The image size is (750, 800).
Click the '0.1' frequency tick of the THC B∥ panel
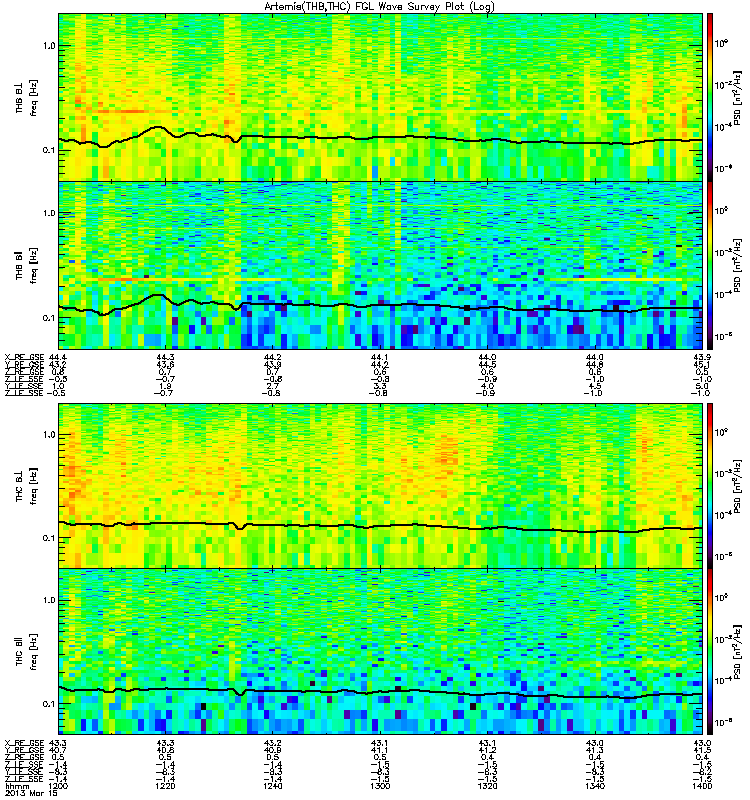[49, 704]
